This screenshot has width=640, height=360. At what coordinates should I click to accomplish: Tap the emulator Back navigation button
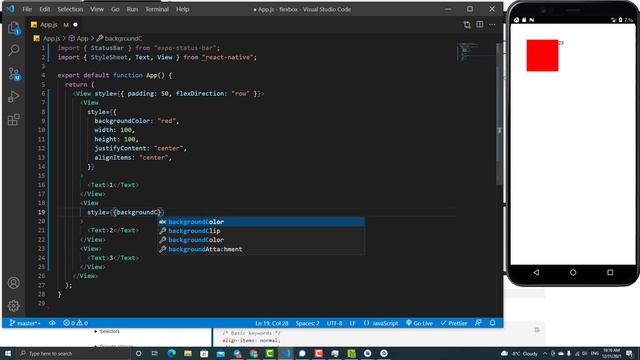(x=536, y=272)
